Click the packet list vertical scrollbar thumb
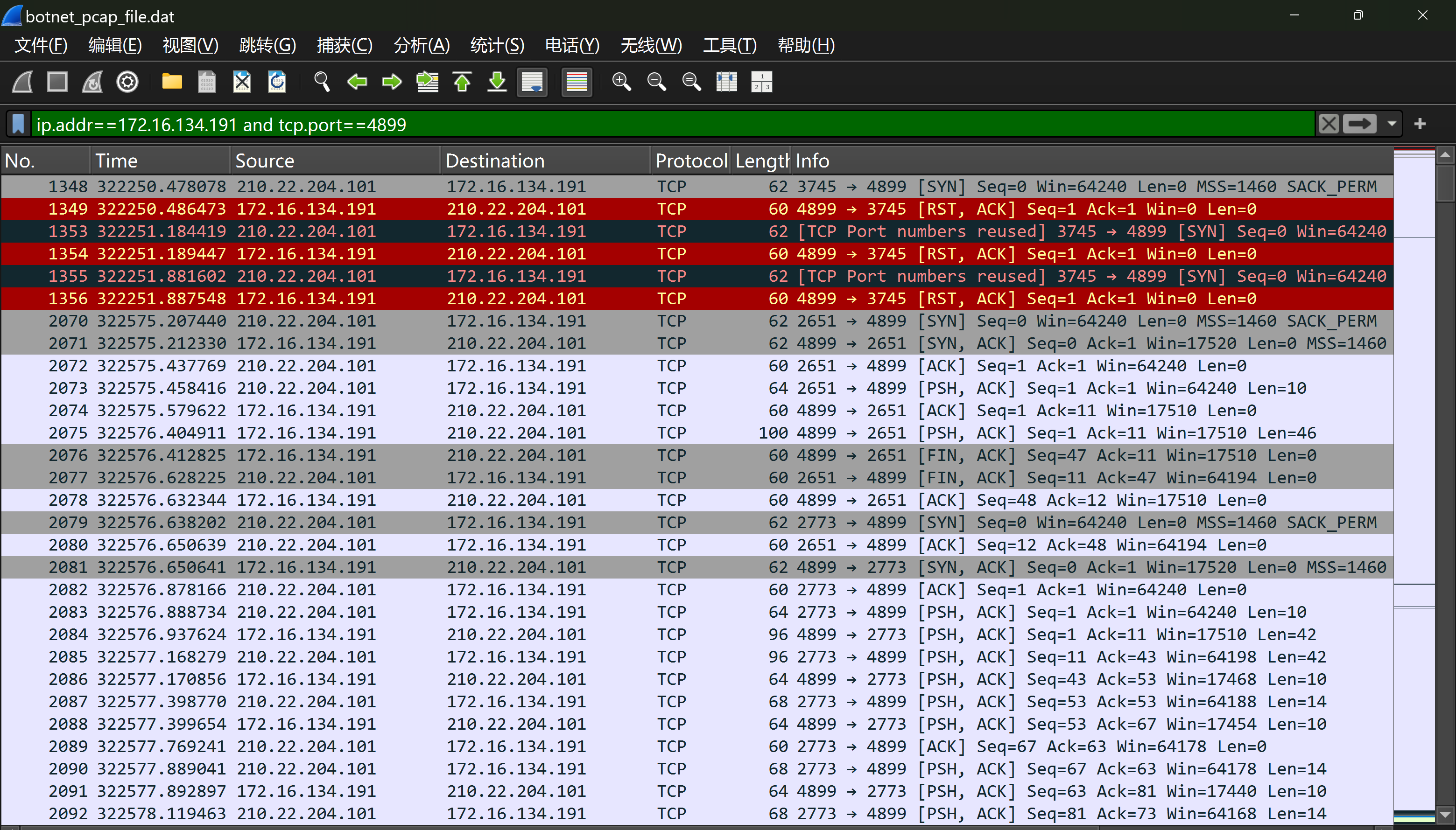The image size is (1456, 830). 1445,183
